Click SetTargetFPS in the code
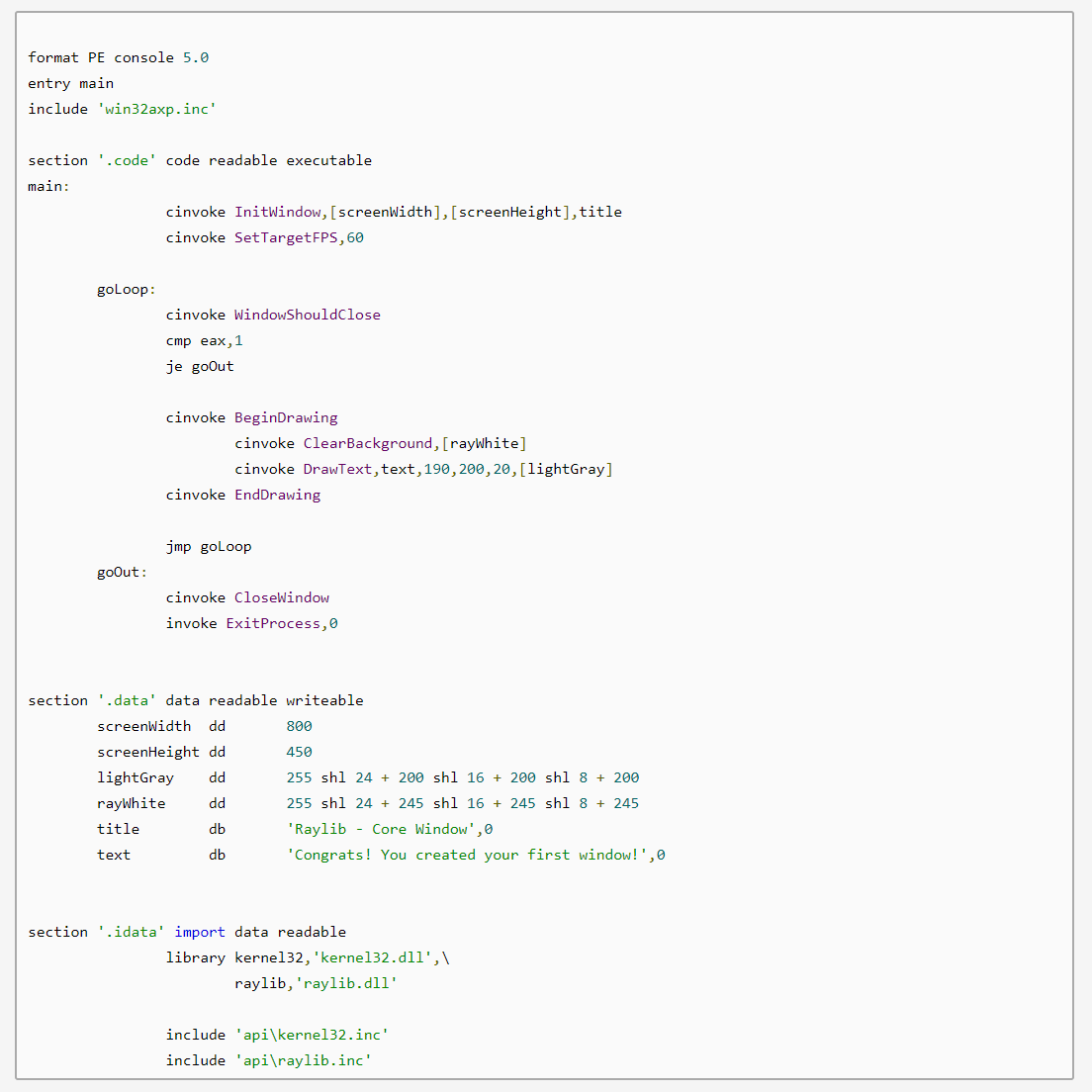This screenshot has height=1092, width=1092. (286, 238)
